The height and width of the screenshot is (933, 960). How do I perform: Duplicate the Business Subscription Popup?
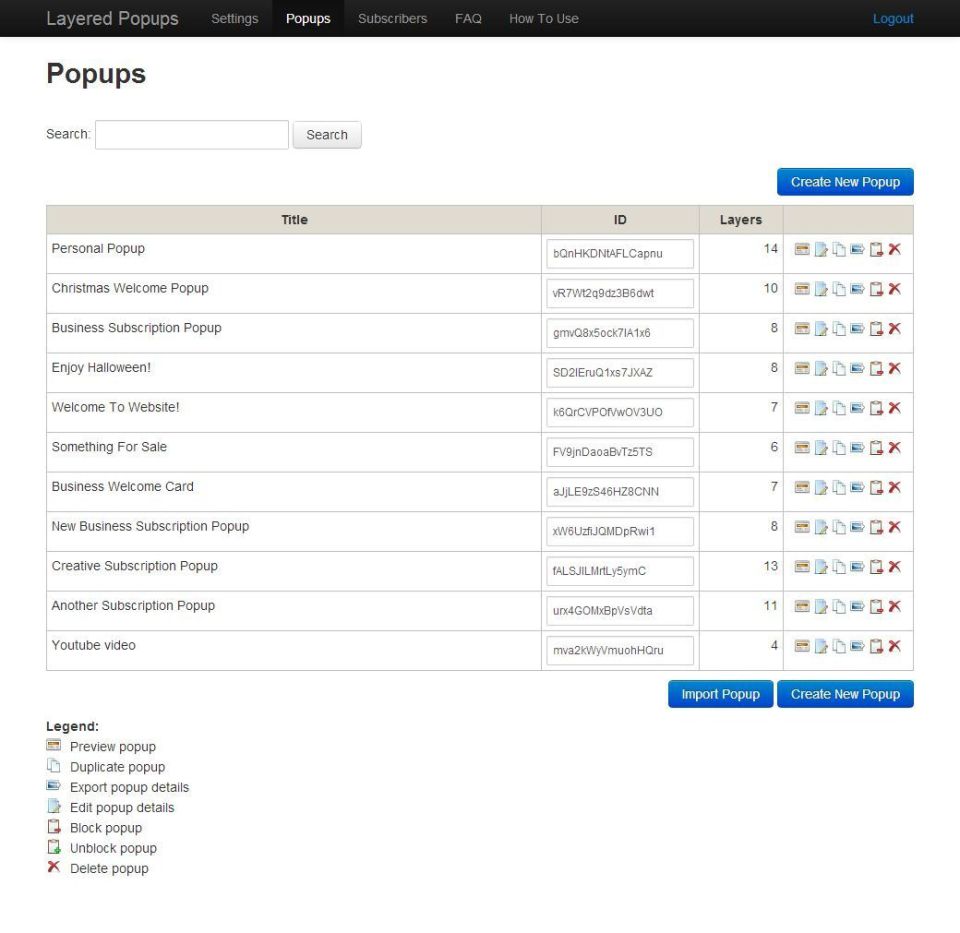coord(839,329)
